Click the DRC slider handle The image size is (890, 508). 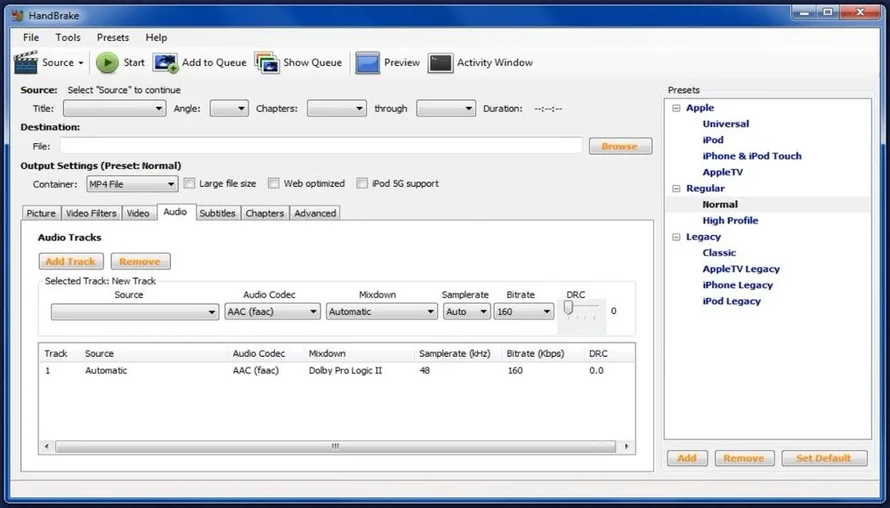click(x=568, y=307)
